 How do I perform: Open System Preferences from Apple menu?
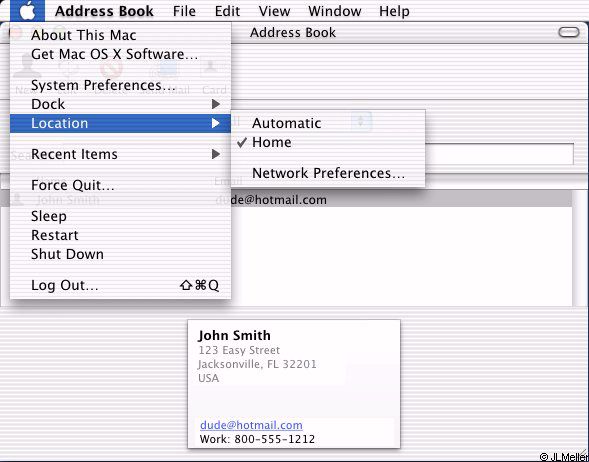tap(120, 85)
